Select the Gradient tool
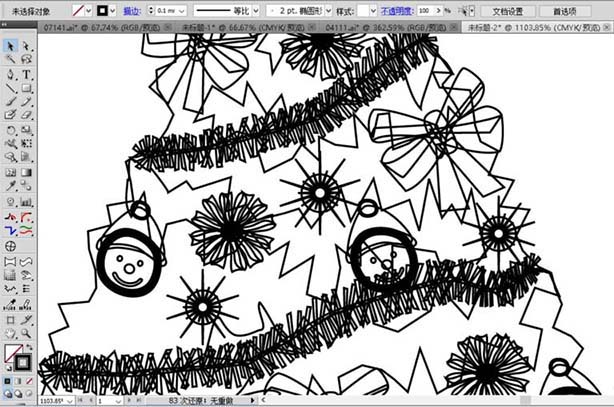This screenshot has width=614, height=407. (26, 172)
